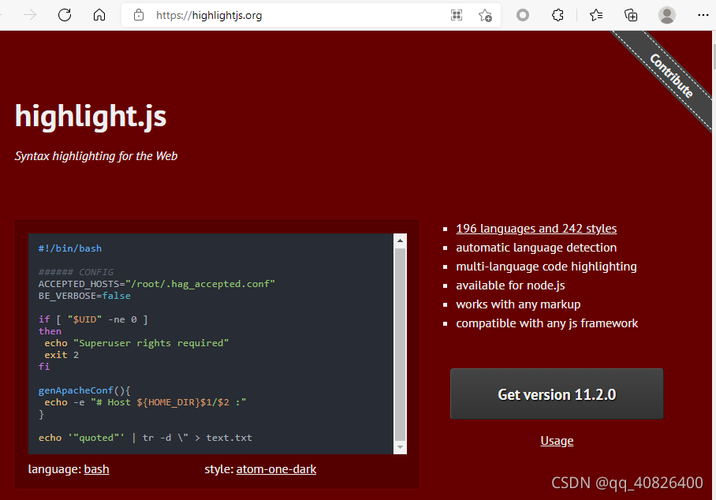Click the QR code icon in address bar
Viewport: 716px width, 500px height.
pos(456,15)
